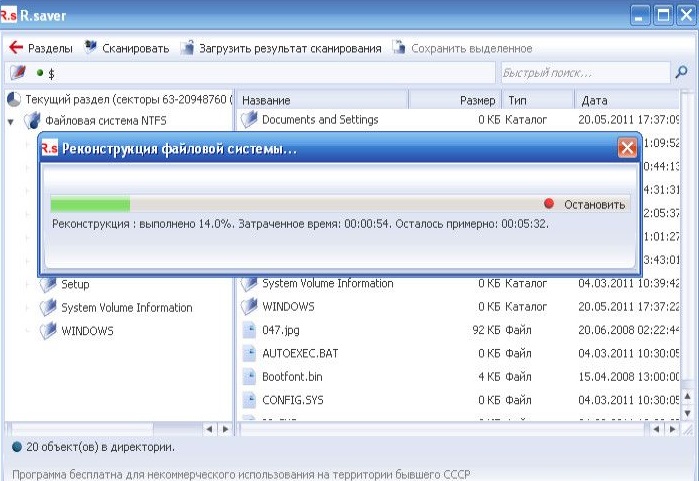
Task: Select System Volume Information in the tree
Action: 127,308
